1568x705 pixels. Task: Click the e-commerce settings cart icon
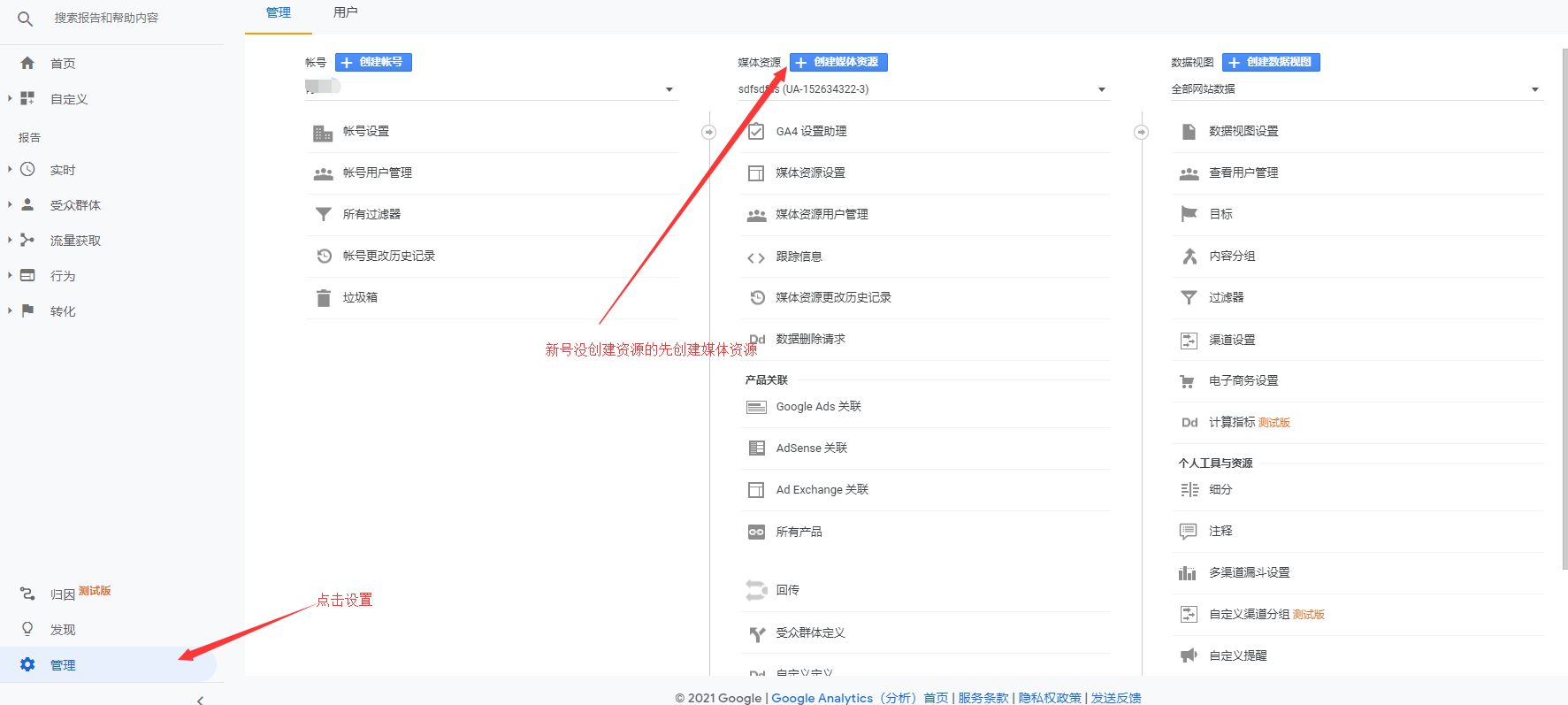click(1189, 381)
